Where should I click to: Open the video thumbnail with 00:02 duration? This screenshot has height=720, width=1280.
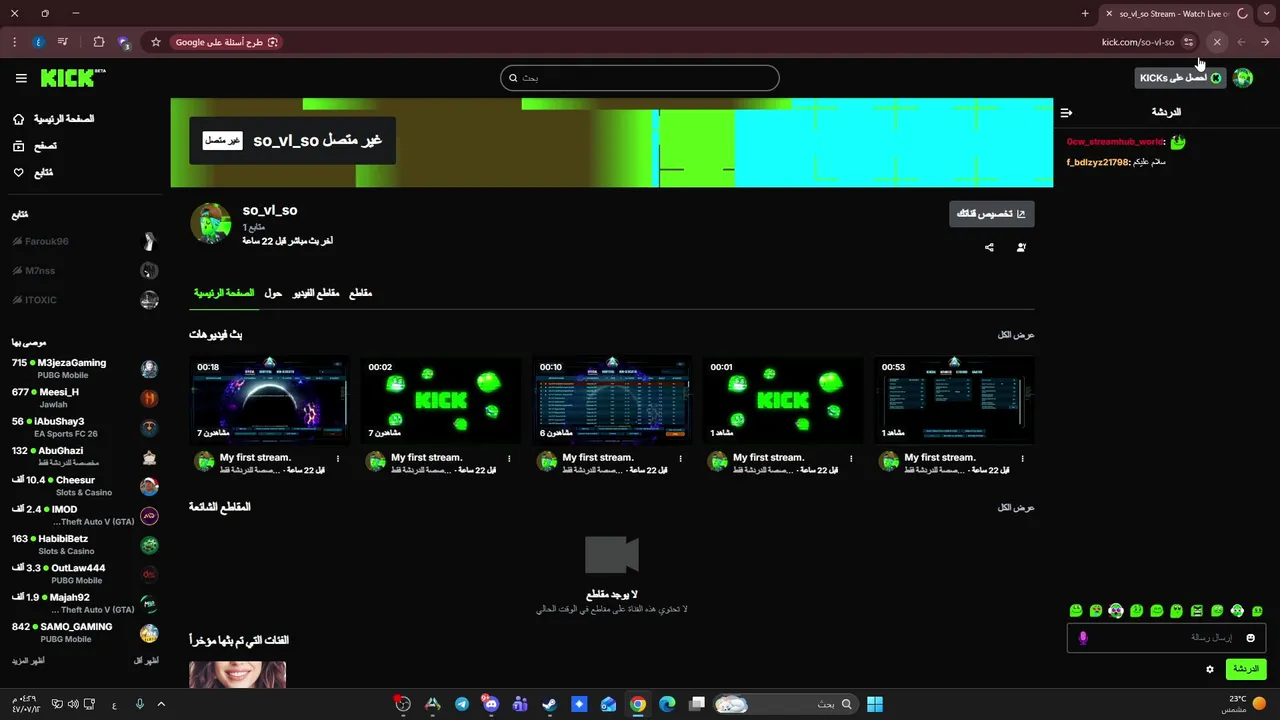pos(441,400)
